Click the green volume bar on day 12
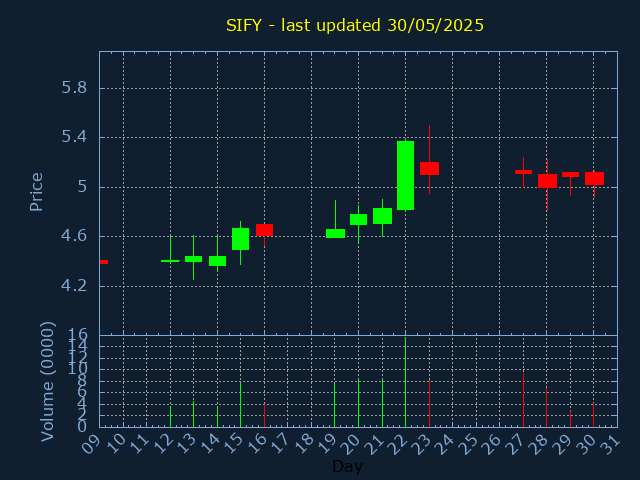 (x=171, y=416)
